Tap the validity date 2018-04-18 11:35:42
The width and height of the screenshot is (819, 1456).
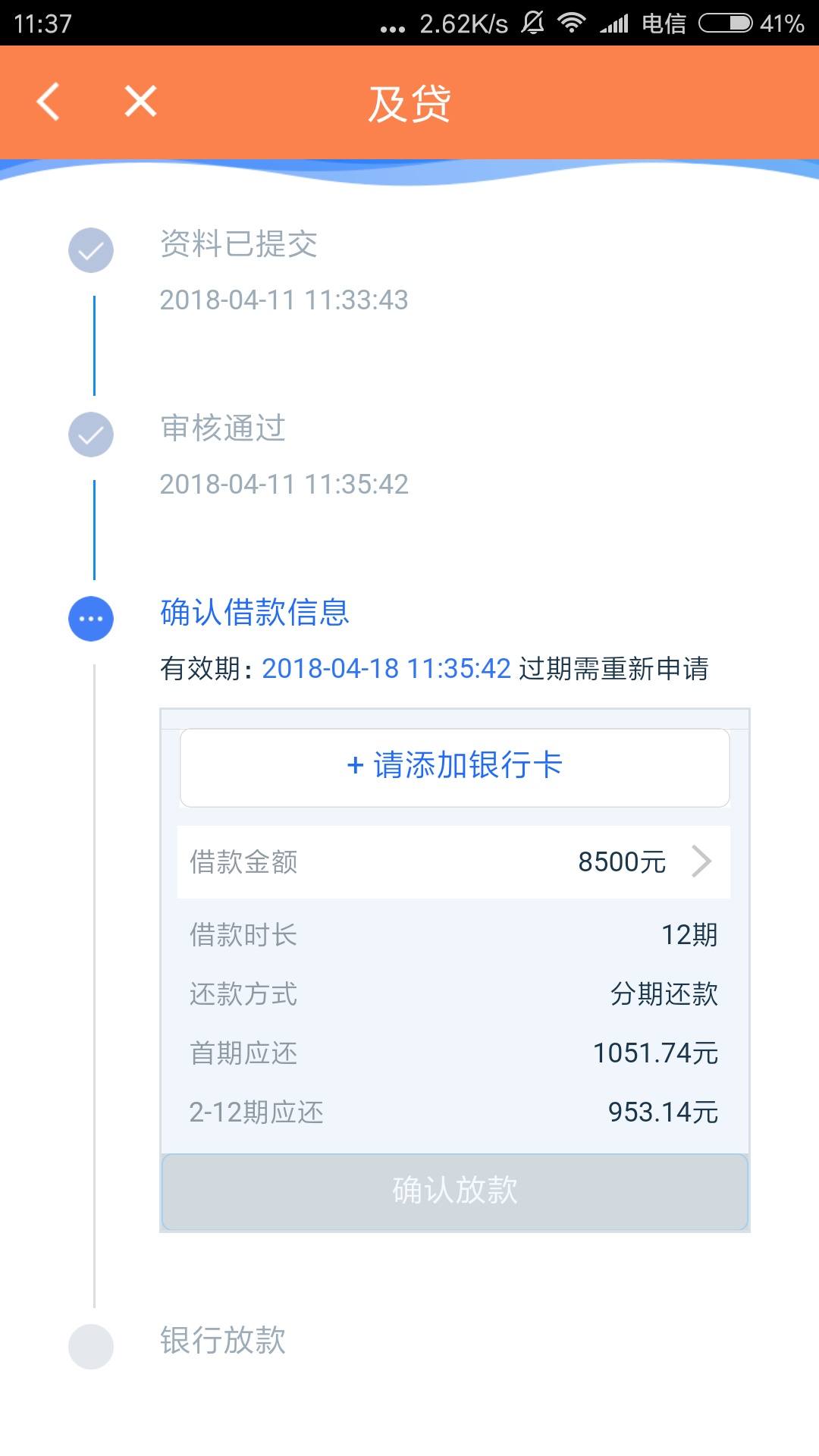click(x=387, y=669)
